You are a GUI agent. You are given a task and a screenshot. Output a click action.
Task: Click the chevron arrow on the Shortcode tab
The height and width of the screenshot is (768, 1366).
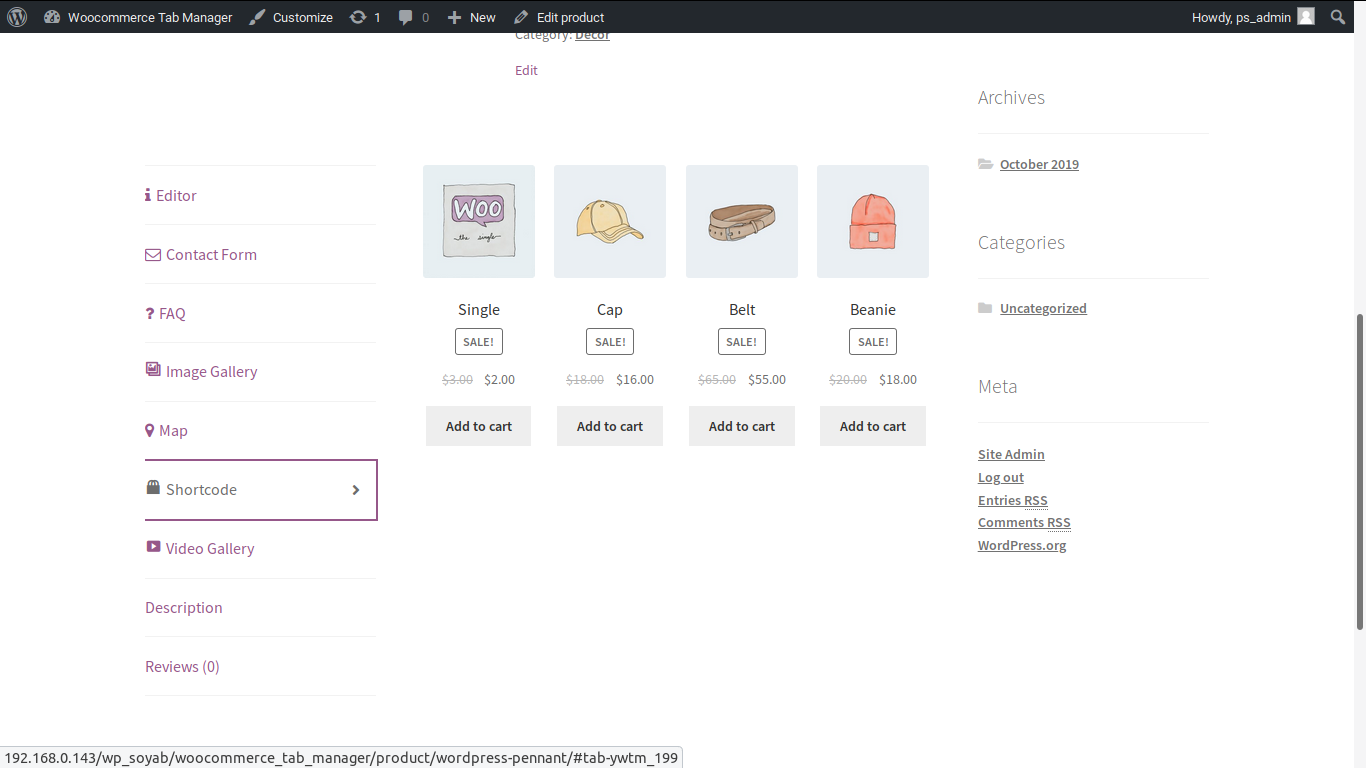(356, 490)
